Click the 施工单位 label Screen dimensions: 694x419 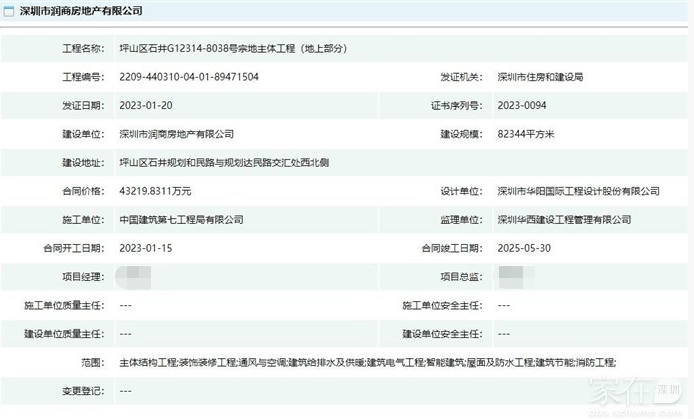(x=83, y=219)
